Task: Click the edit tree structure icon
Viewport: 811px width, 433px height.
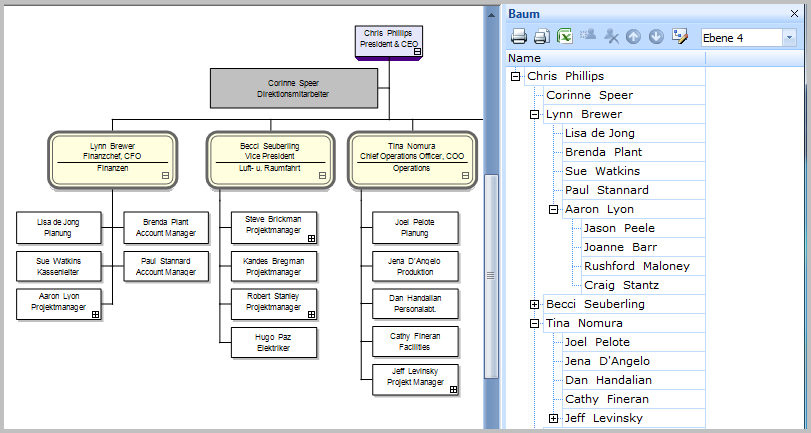Action: [x=680, y=37]
